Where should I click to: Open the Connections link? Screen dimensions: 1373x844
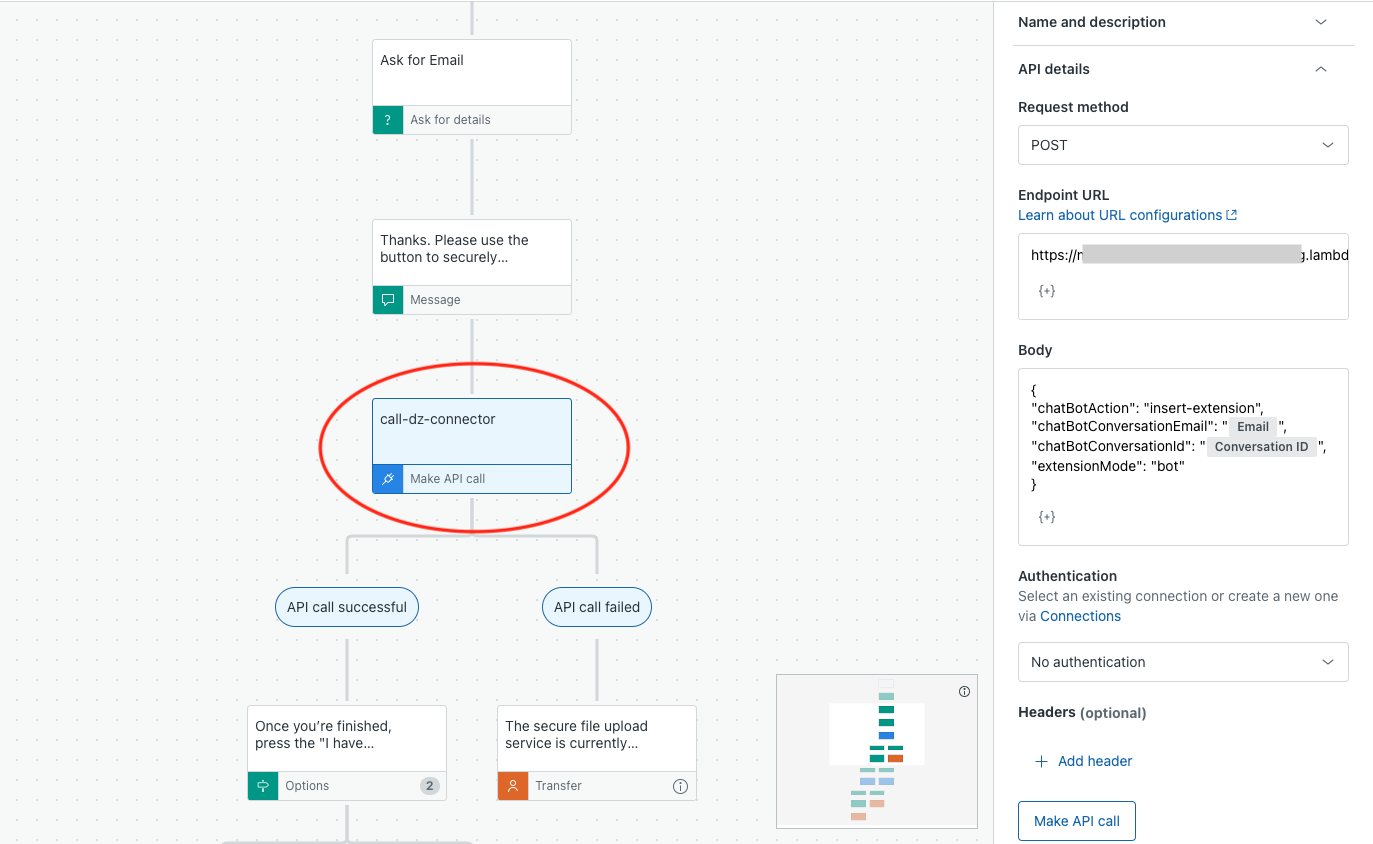click(x=1080, y=616)
